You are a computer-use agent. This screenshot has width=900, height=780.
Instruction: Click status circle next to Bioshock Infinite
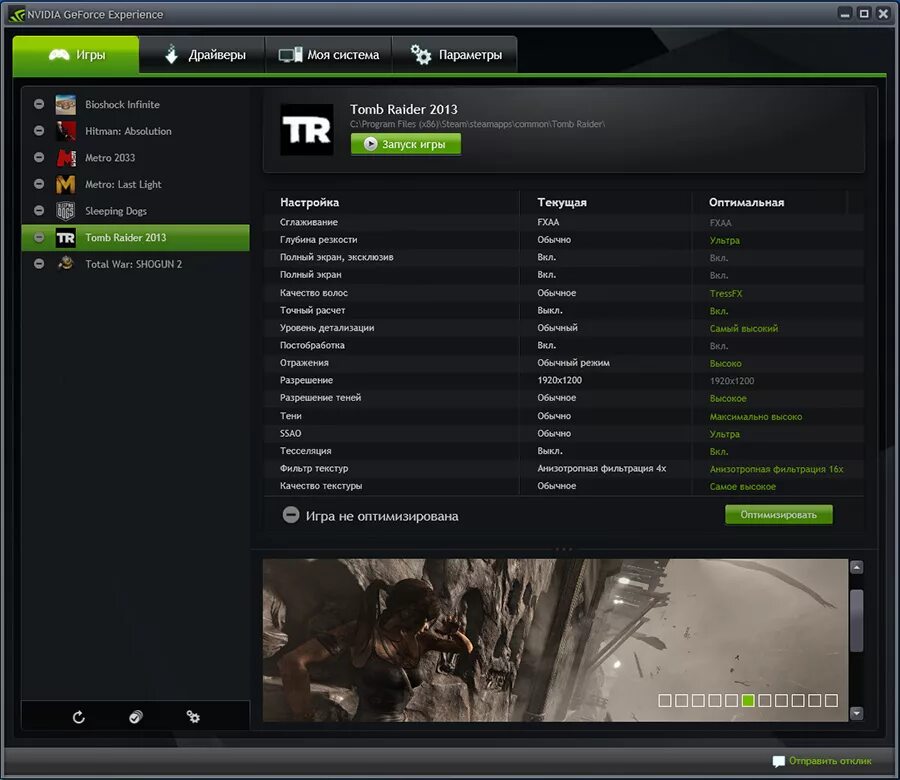coord(39,104)
